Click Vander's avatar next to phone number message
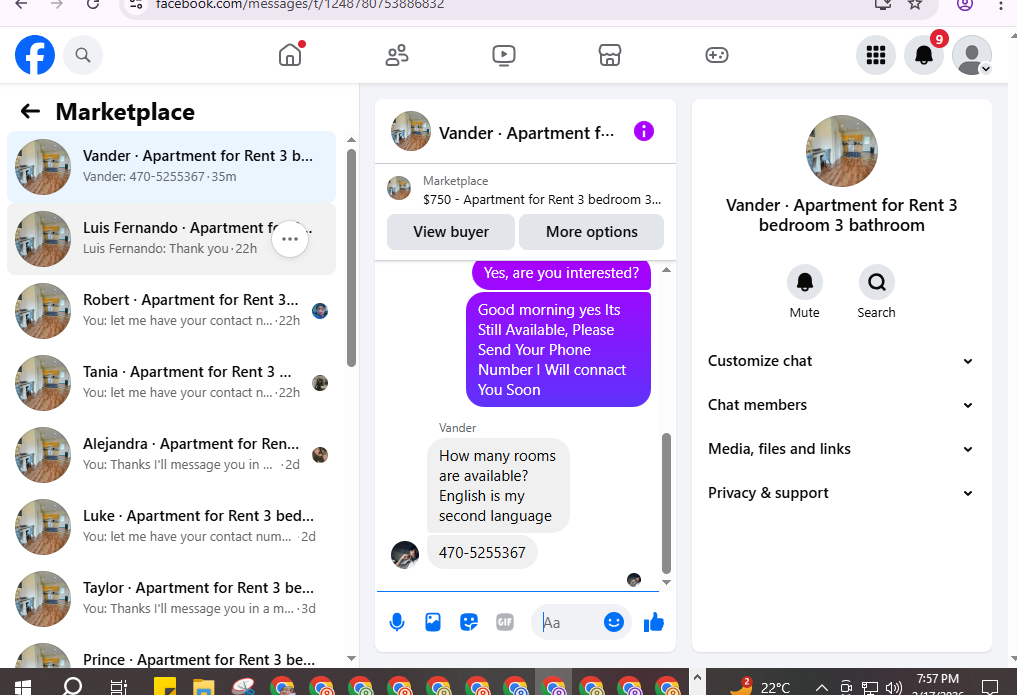Viewport: 1017px width, 695px height. coord(405,555)
